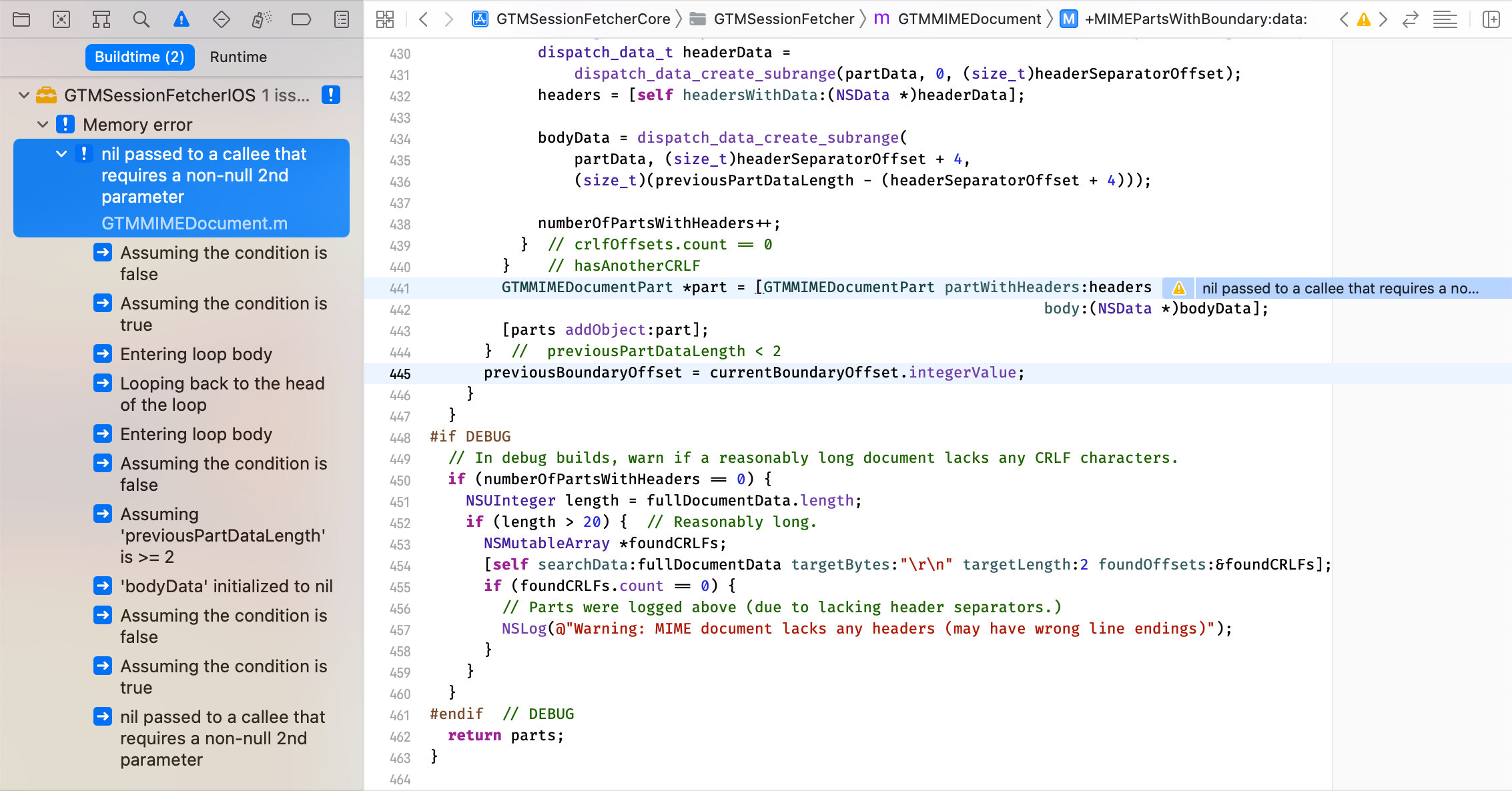Open the Debug navigator spray icon
The width and height of the screenshot is (1512, 791).
(262, 19)
